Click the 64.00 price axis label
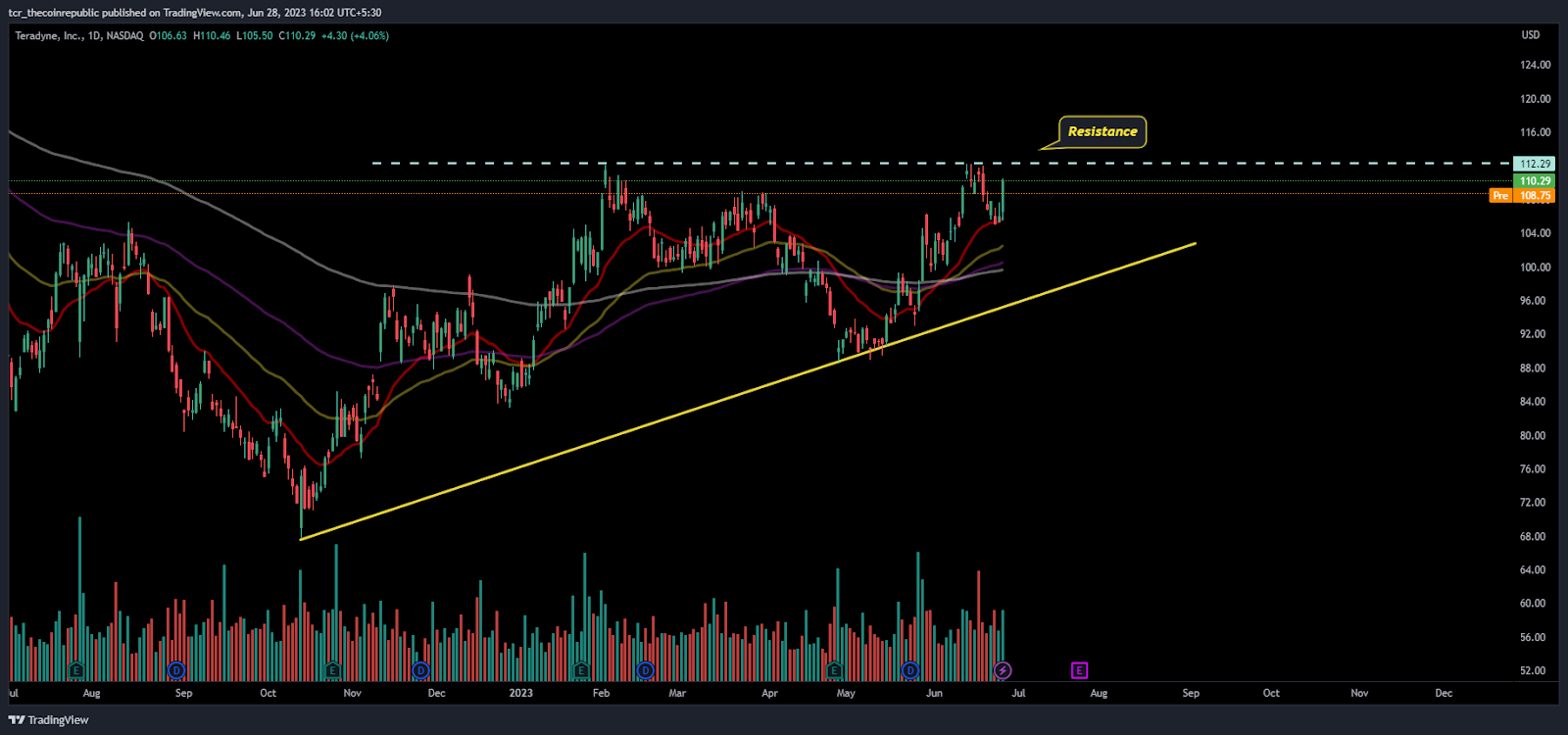The height and width of the screenshot is (735, 1568). (x=1535, y=569)
